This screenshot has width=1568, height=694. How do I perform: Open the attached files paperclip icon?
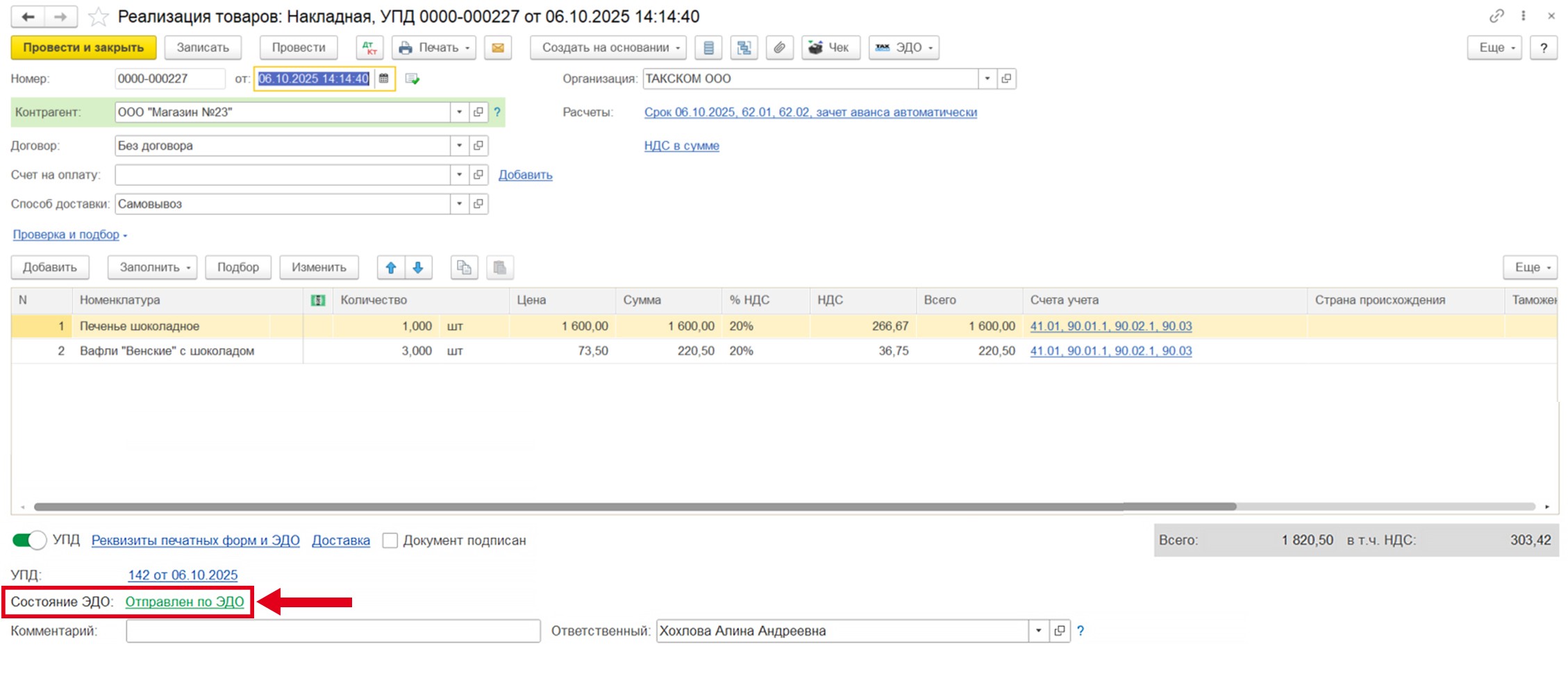(780, 48)
